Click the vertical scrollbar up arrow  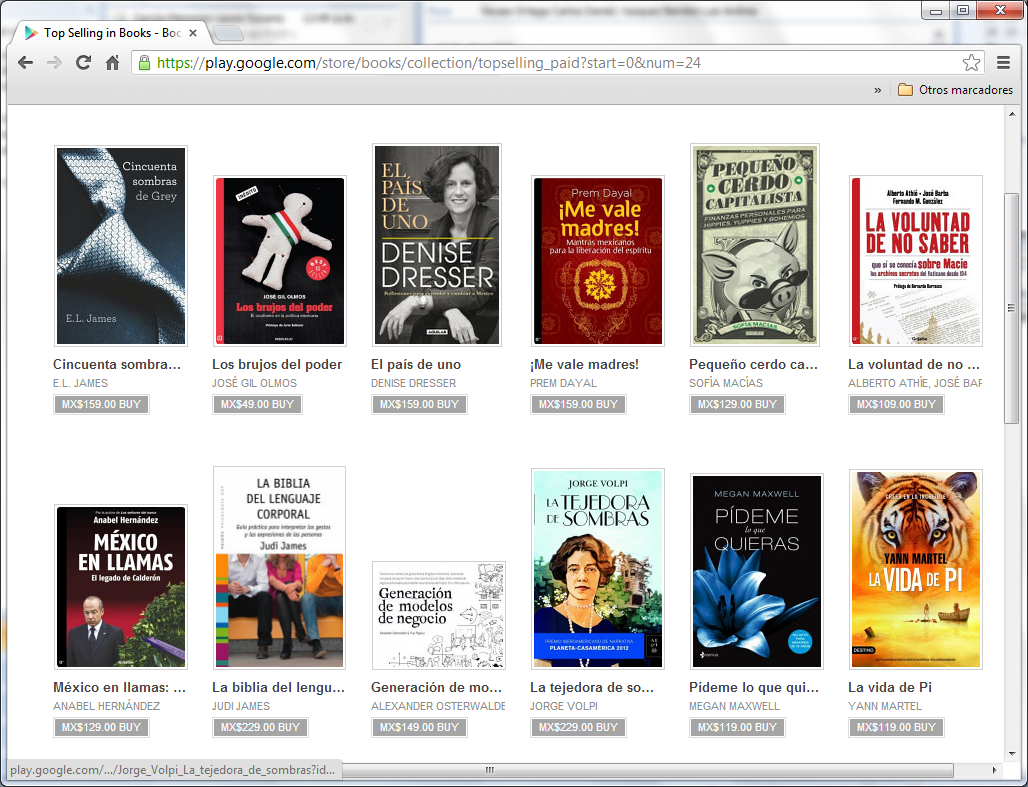1012,114
